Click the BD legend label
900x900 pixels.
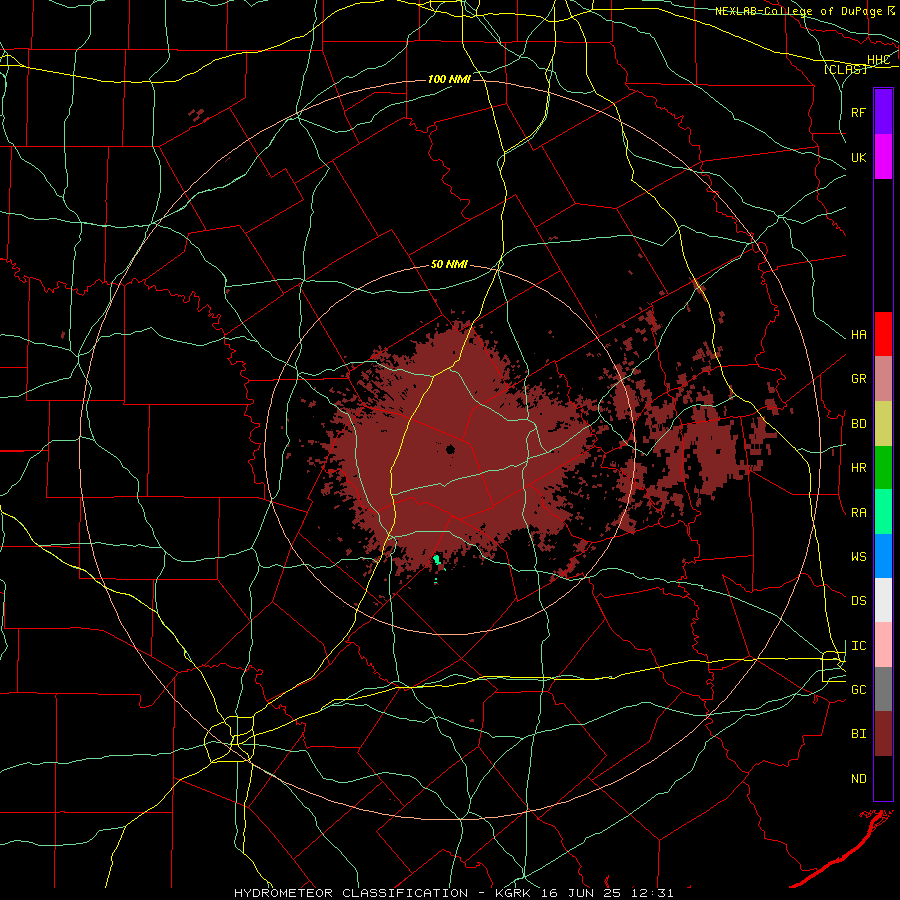(858, 424)
